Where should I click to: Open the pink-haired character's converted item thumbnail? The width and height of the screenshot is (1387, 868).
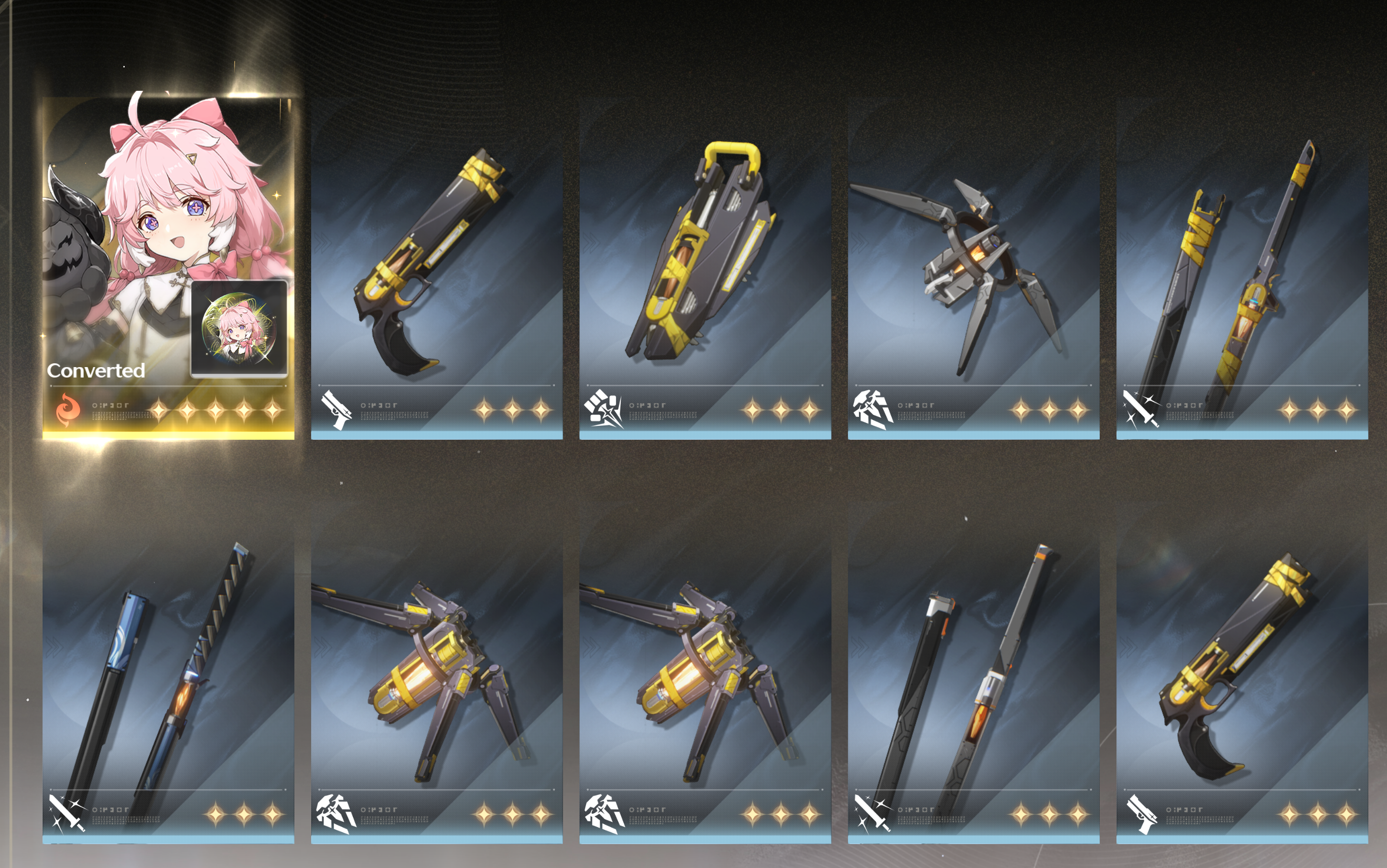tap(239, 329)
